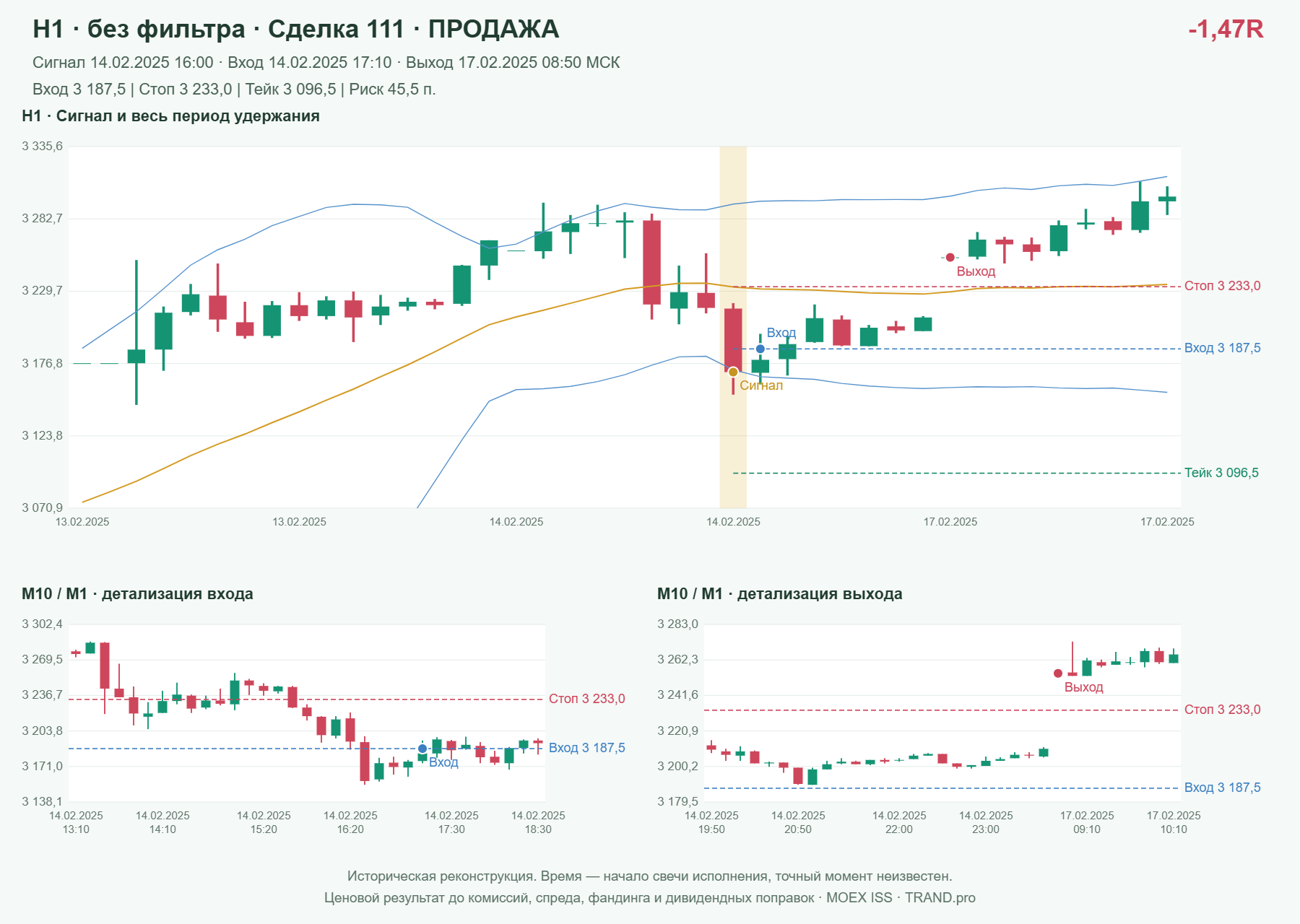Click entry chart y-axis value 3 302,4

click(x=42, y=624)
